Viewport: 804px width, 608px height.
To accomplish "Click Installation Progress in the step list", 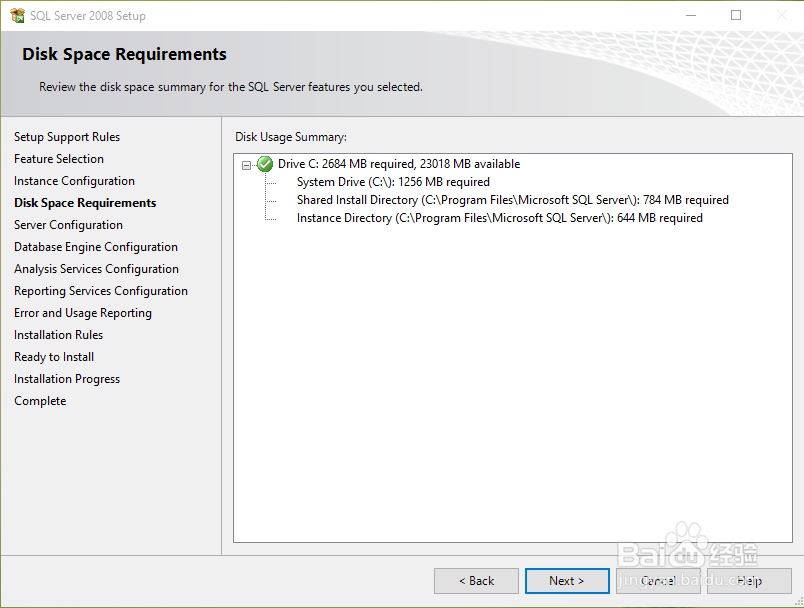I will coord(67,379).
